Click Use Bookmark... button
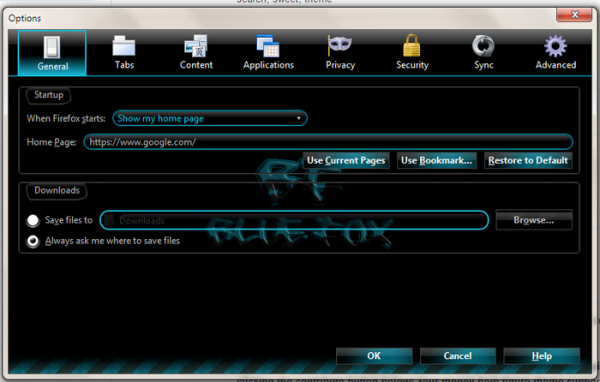600x382 pixels. [x=436, y=160]
